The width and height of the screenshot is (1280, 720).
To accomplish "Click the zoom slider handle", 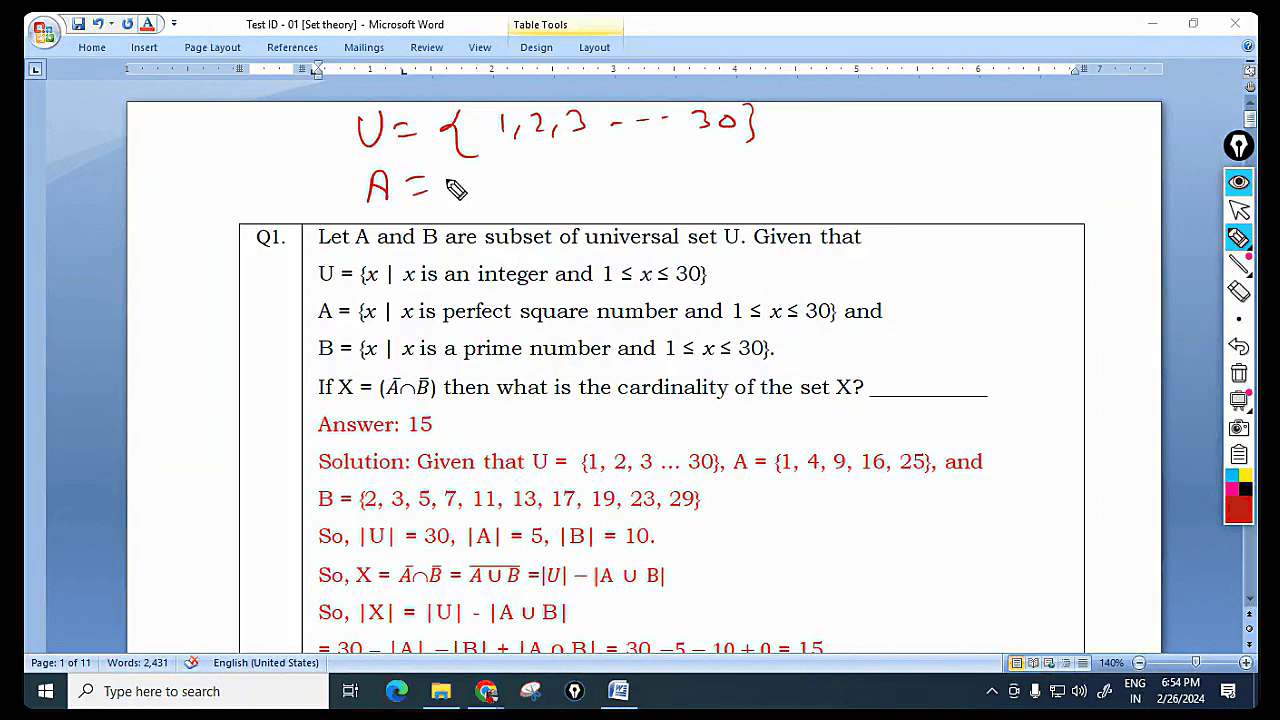I will tap(1195, 663).
